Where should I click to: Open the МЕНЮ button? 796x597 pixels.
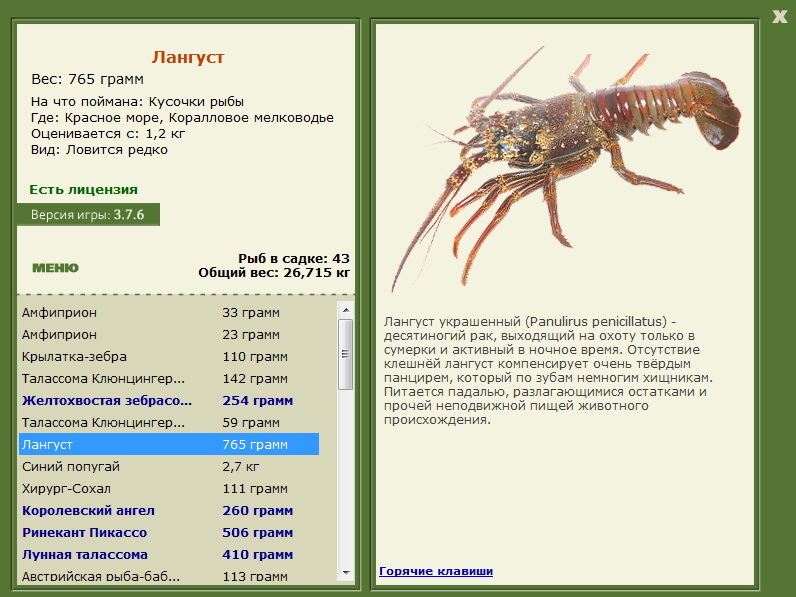pos(55,268)
